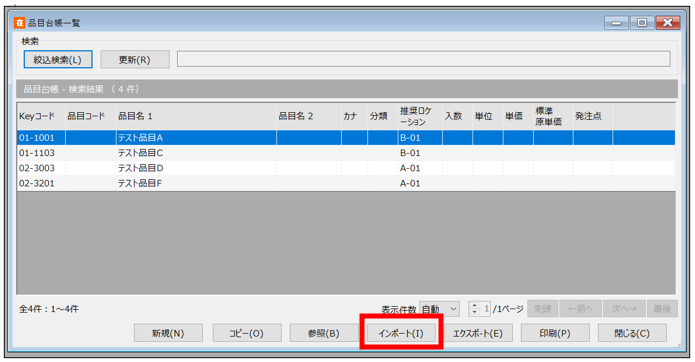Viewport: 695px width, 362px height.
Task: Click the 最後 last page button
Action: click(x=662, y=309)
